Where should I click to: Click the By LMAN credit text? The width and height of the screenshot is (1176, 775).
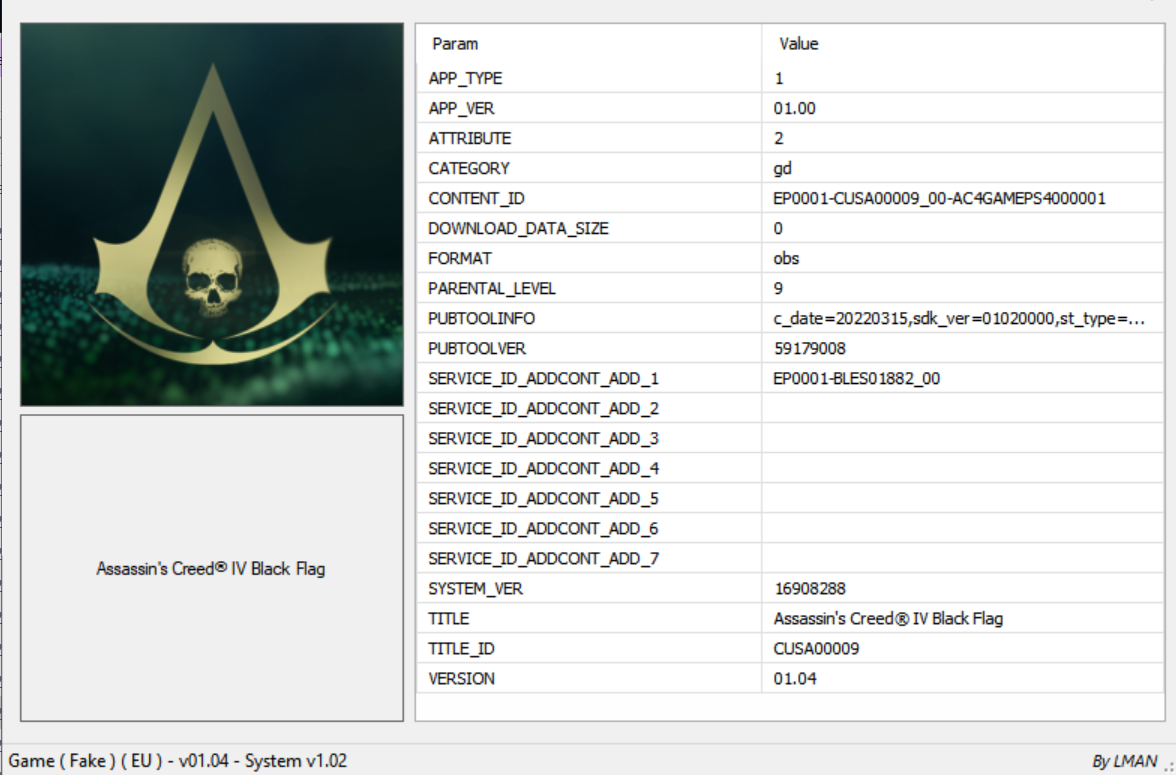click(x=1124, y=761)
